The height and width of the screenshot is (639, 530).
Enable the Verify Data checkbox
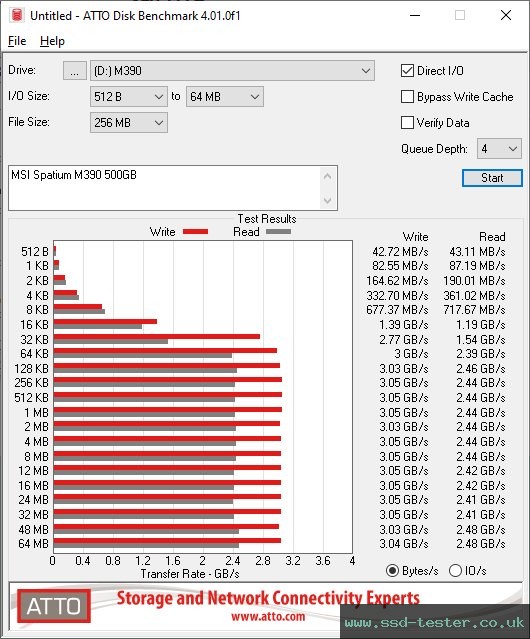pos(407,123)
